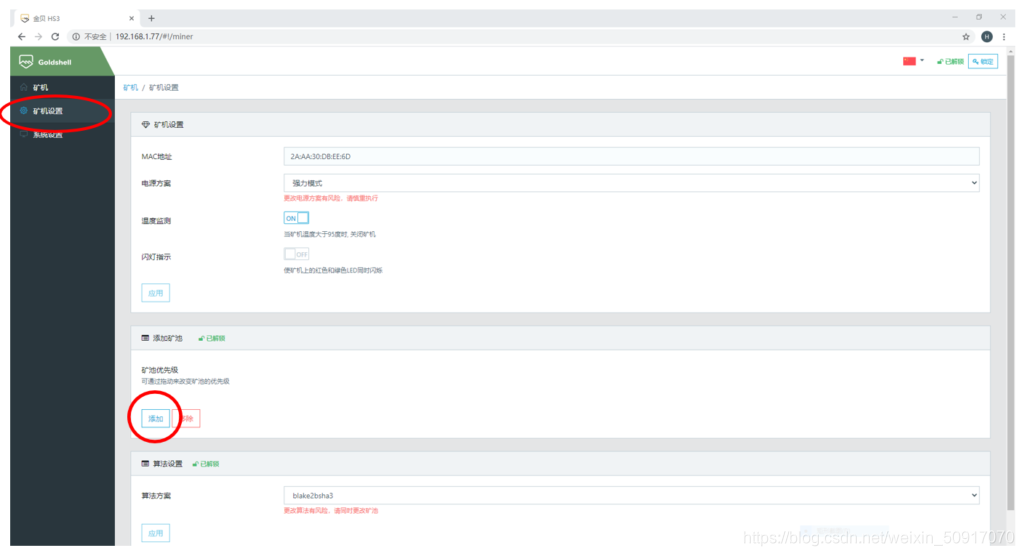Click the red 移除 remove button
Image resolution: width=1024 pixels, height=556 pixels.
click(187, 418)
